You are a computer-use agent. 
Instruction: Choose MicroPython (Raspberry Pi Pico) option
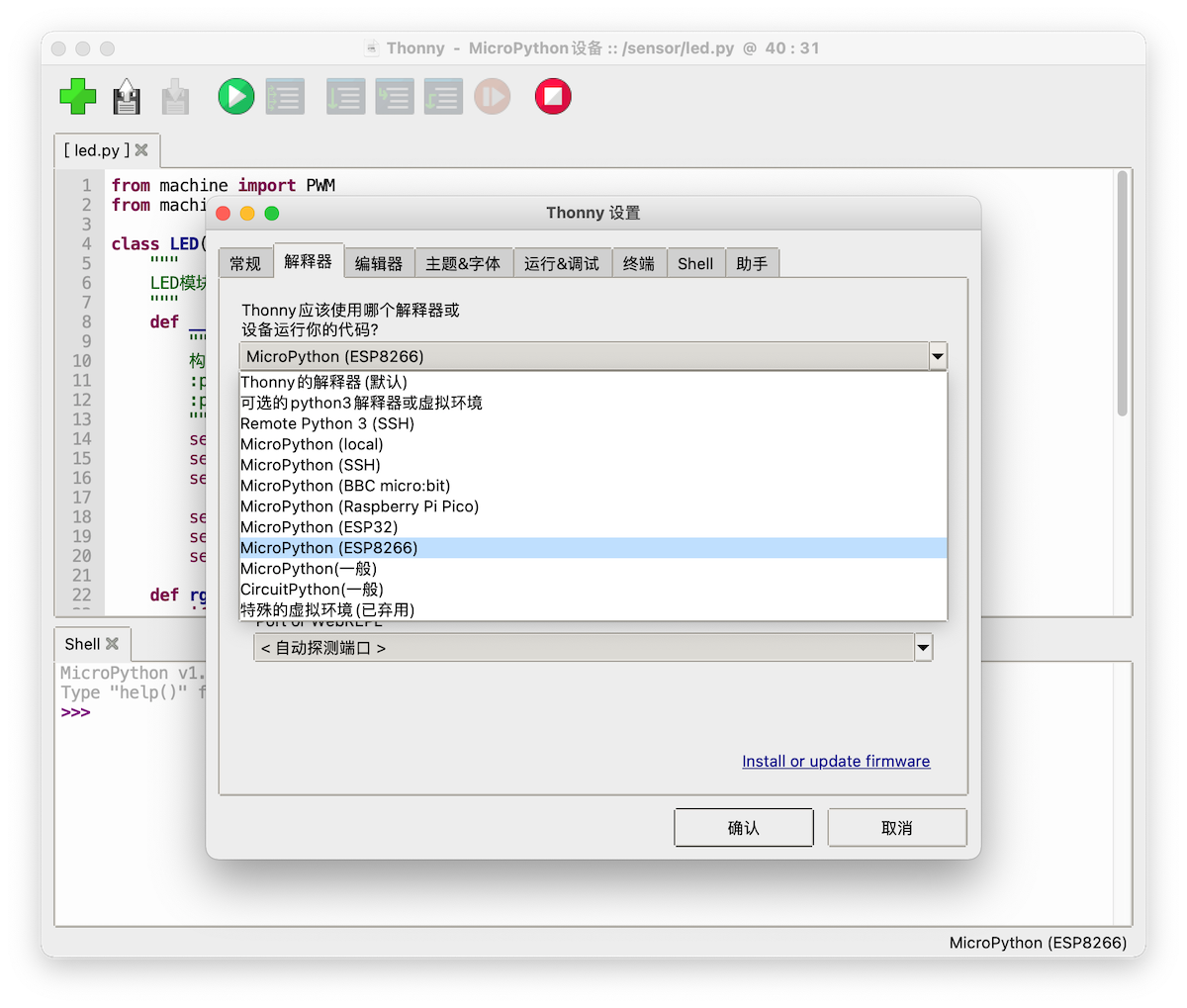pyautogui.click(x=359, y=506)
